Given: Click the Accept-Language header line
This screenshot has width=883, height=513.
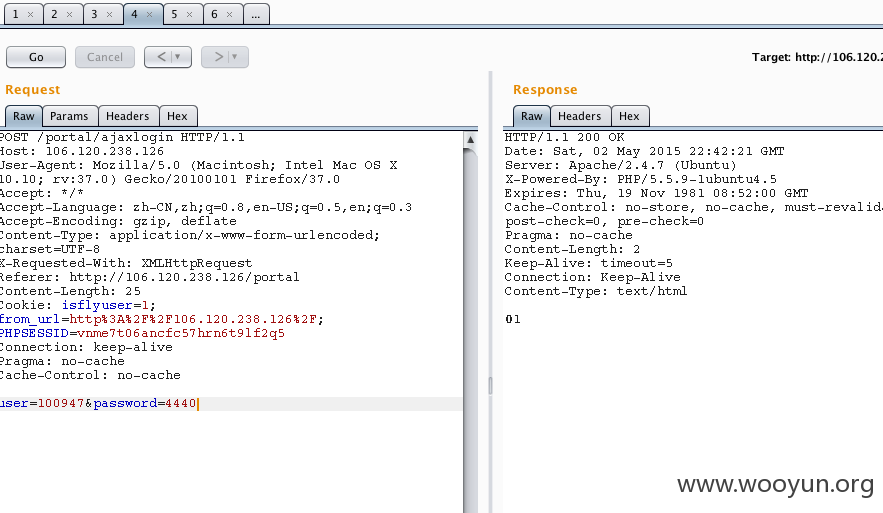Looking at the screenshot, I should pos(206,207).
